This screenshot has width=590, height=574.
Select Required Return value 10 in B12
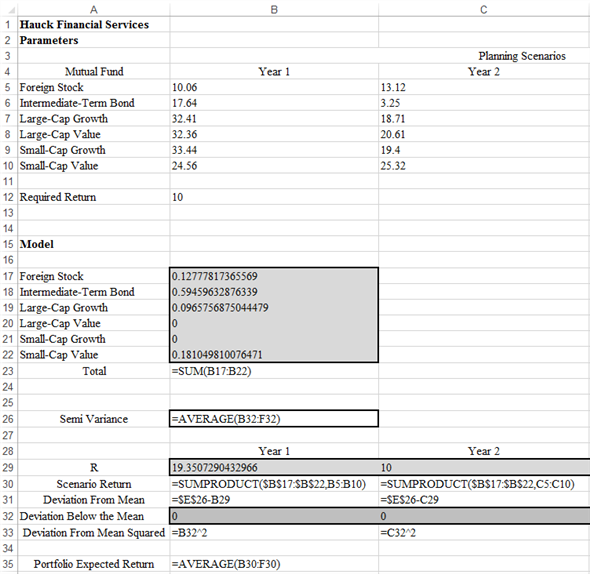coord(274,197)
